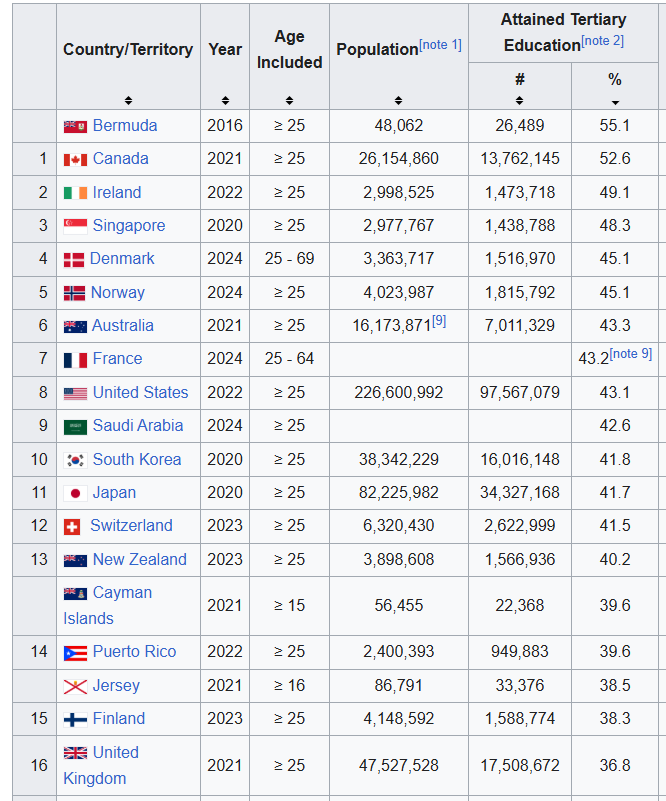The image size is (666, 801).
Task: Open the note 2 reference link
Action: 602,41
